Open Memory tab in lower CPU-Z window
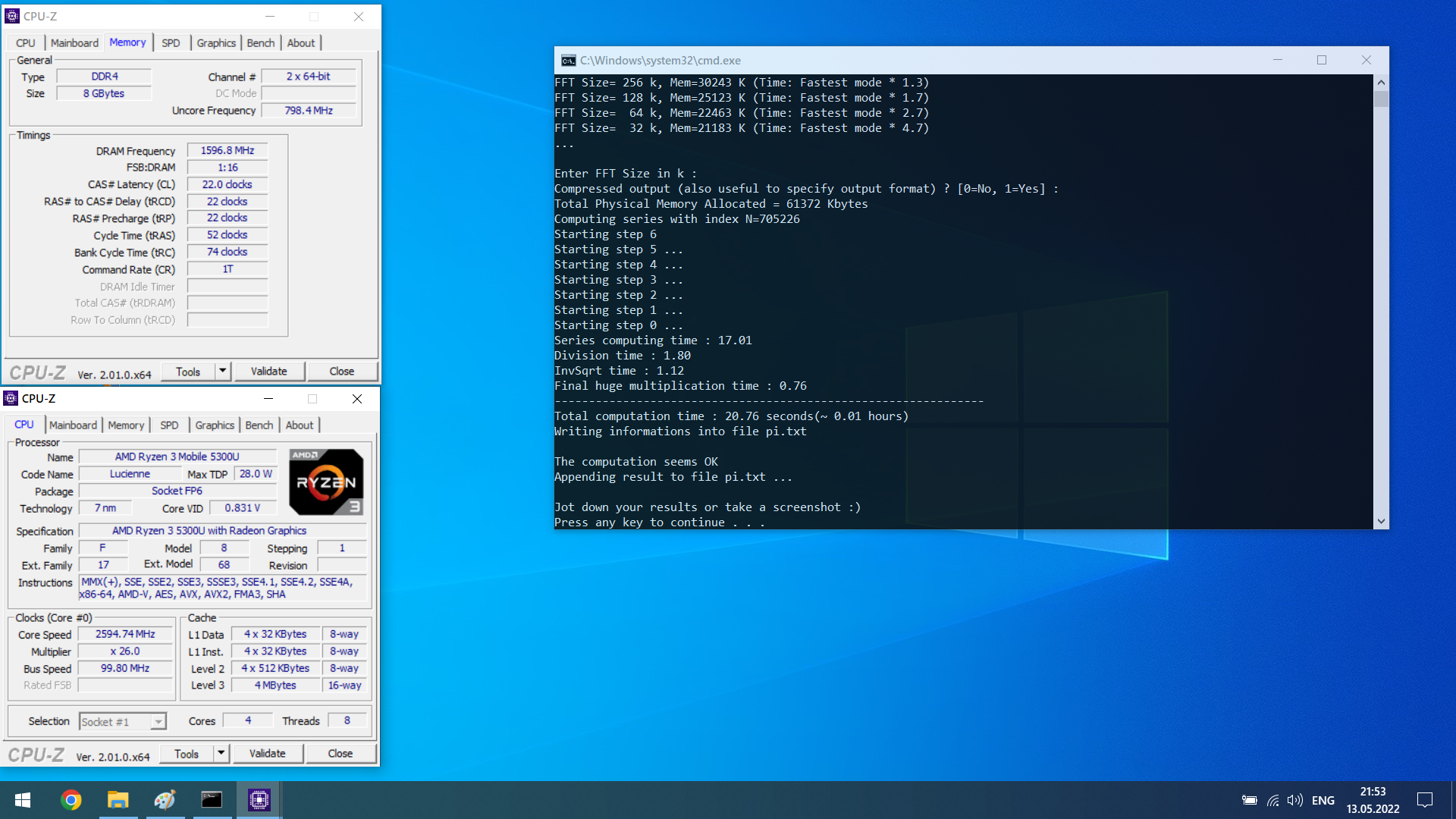This screenshot has height=819, width=1456. point(126,425)
